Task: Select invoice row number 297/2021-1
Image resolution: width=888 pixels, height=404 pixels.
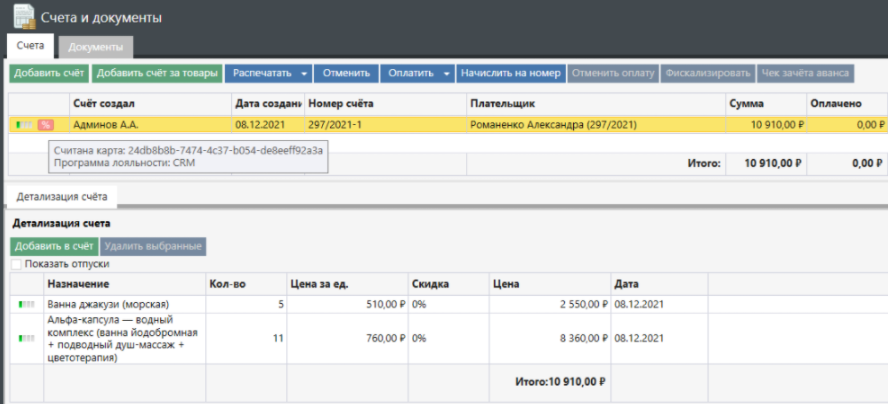Action: coord(334,125)
